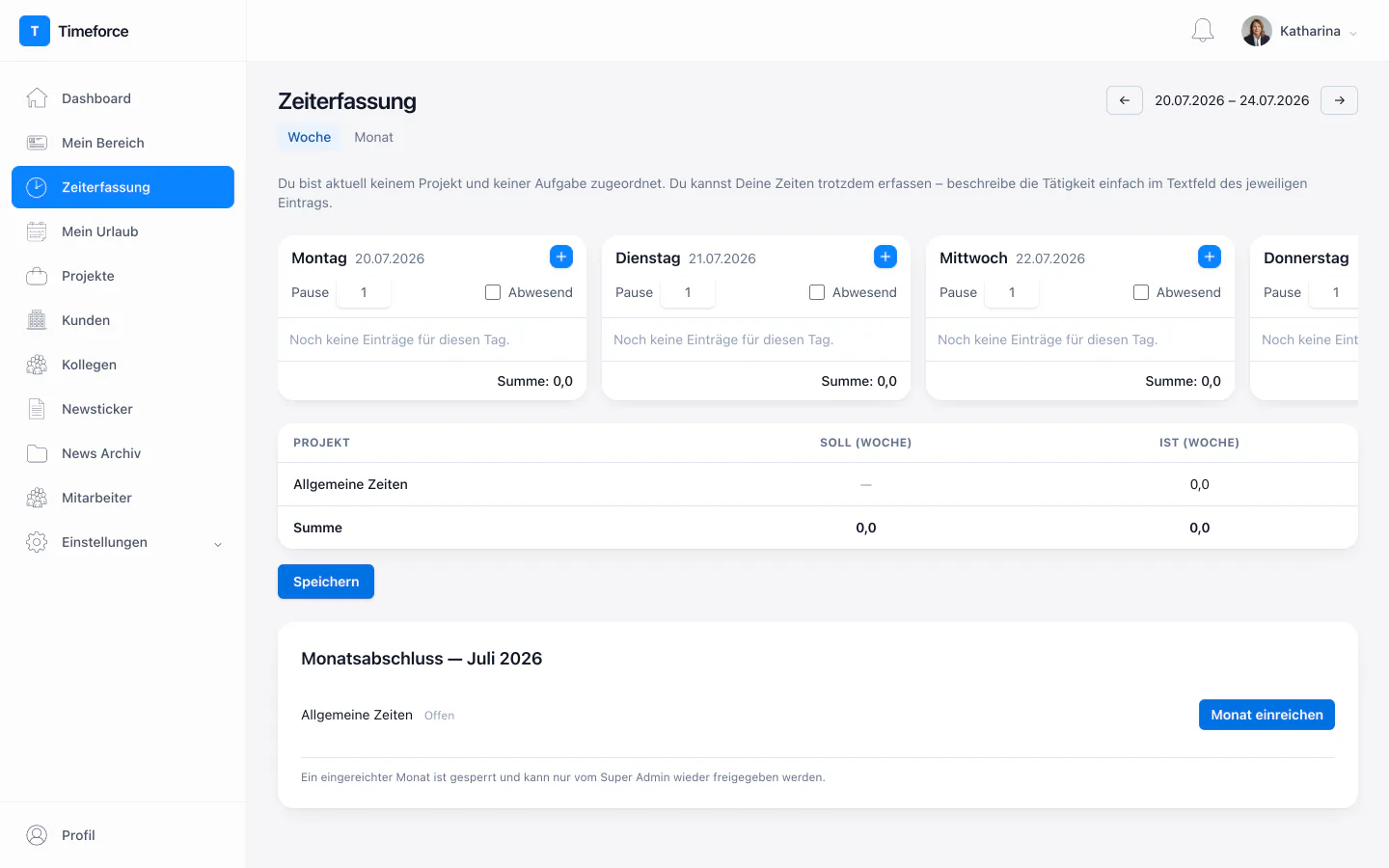Advance to next week with right arrow
The image size is (1389, 868).
click(1339, 100)
